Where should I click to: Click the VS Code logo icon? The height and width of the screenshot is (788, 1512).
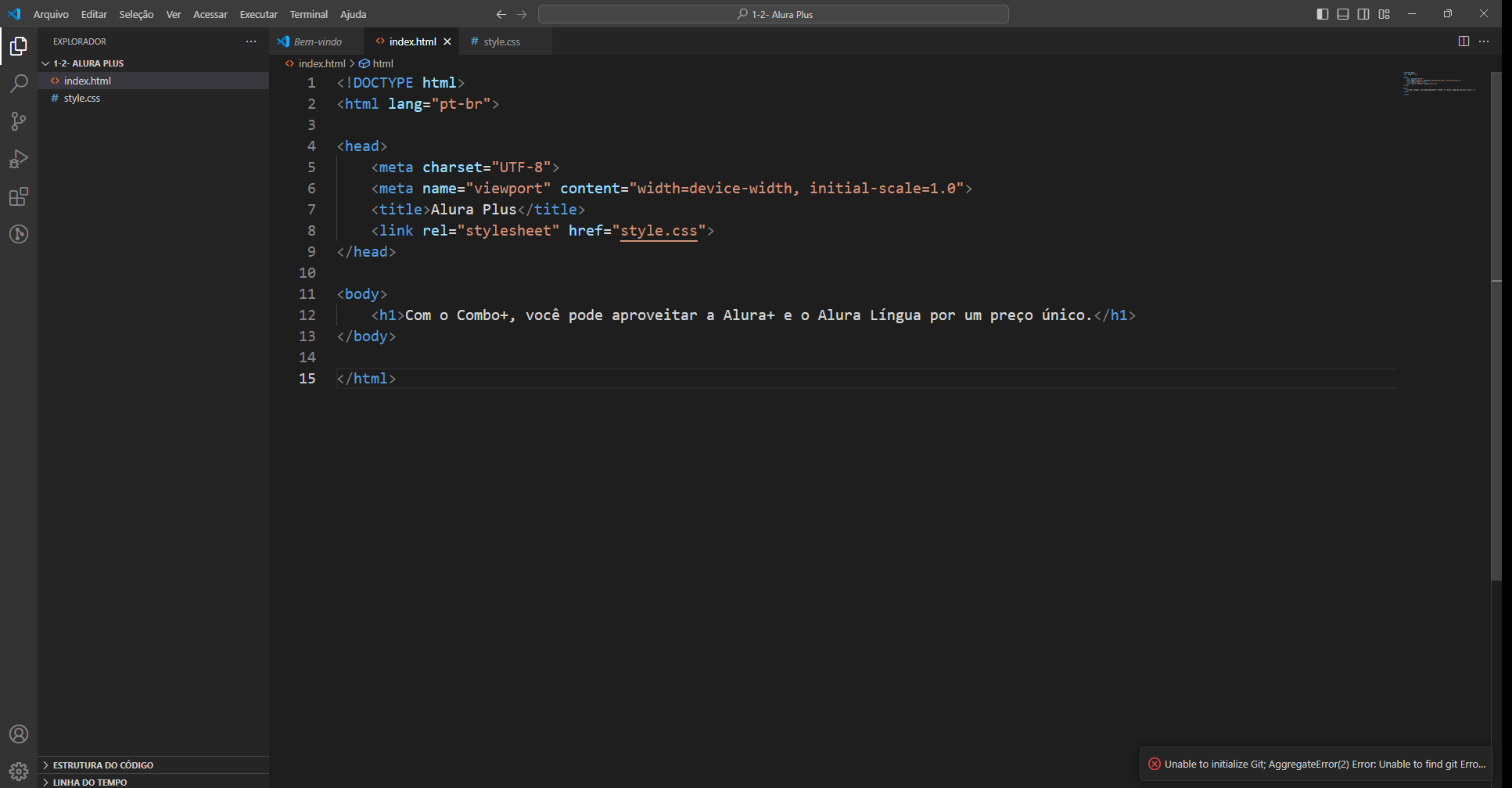point(14,14)
